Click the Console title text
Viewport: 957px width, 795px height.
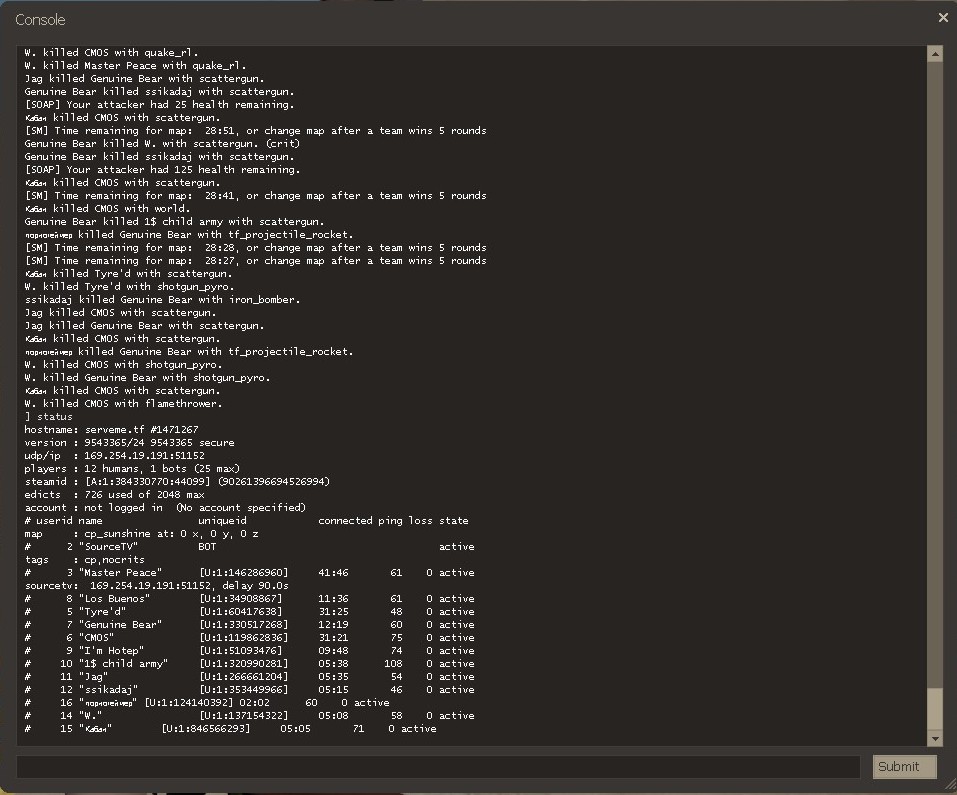[x=40, y=19]
